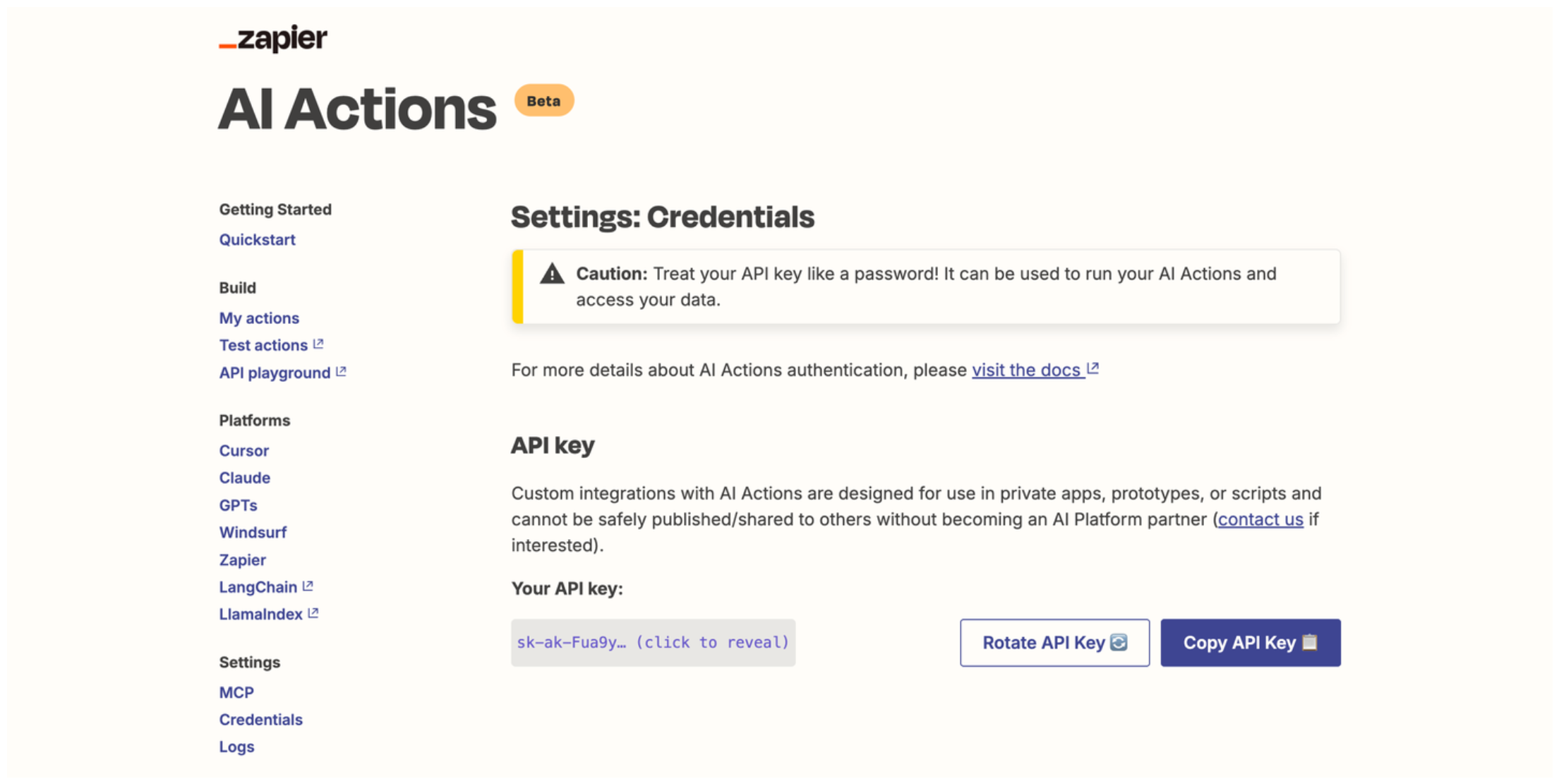Click the Beta badge next to AI Actions
The width and height of the screenshot is (1559, 784).
pos(544,101)
